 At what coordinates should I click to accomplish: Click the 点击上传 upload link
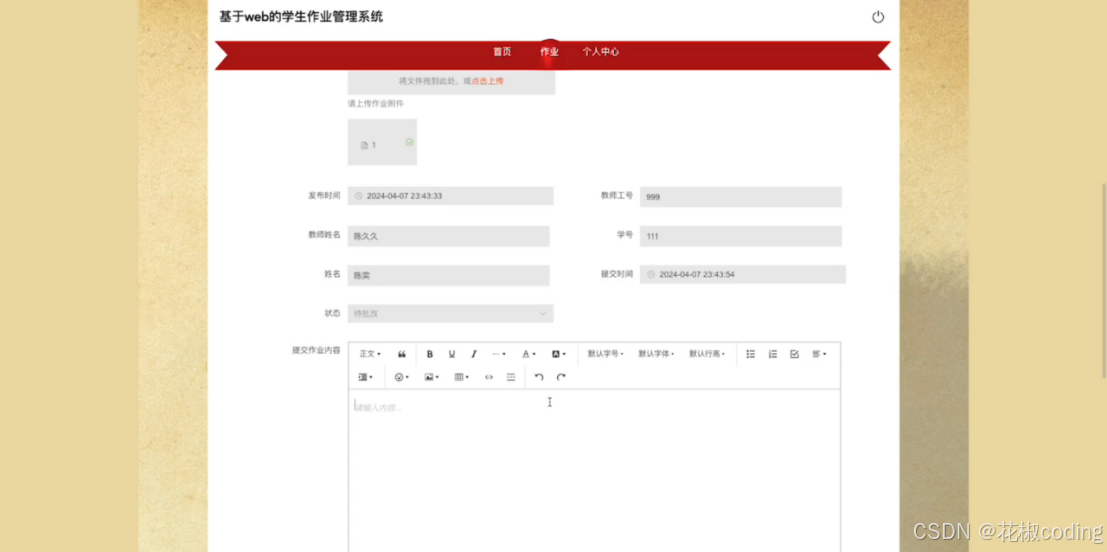click(487, 81)
